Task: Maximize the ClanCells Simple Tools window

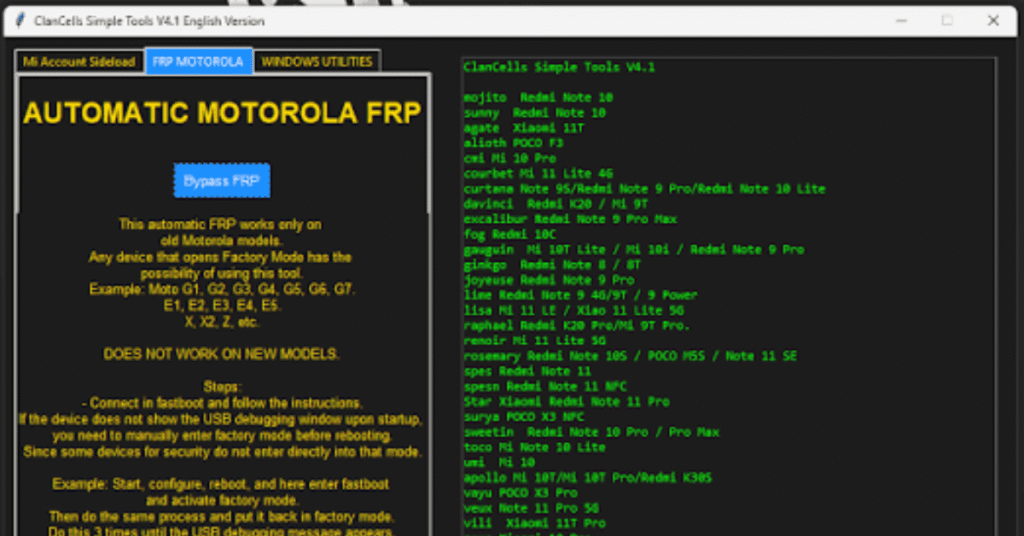Action: coord(947,21)
